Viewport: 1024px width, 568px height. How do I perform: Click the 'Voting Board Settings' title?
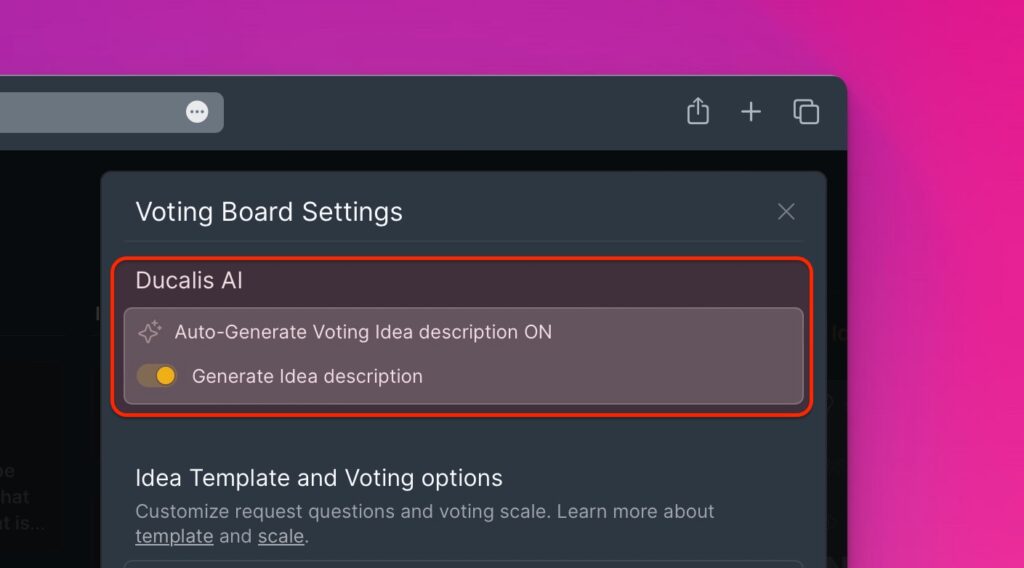[x=269, y=212]
